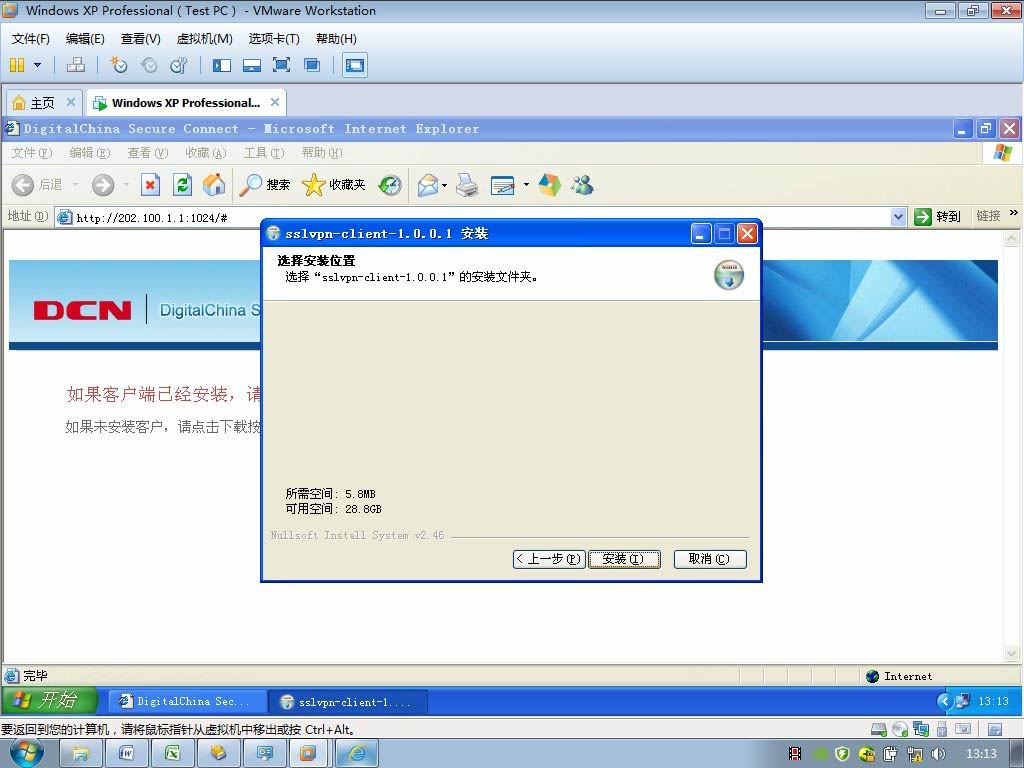Open the dropdown arrow next to pause icon

click(37, 65)
